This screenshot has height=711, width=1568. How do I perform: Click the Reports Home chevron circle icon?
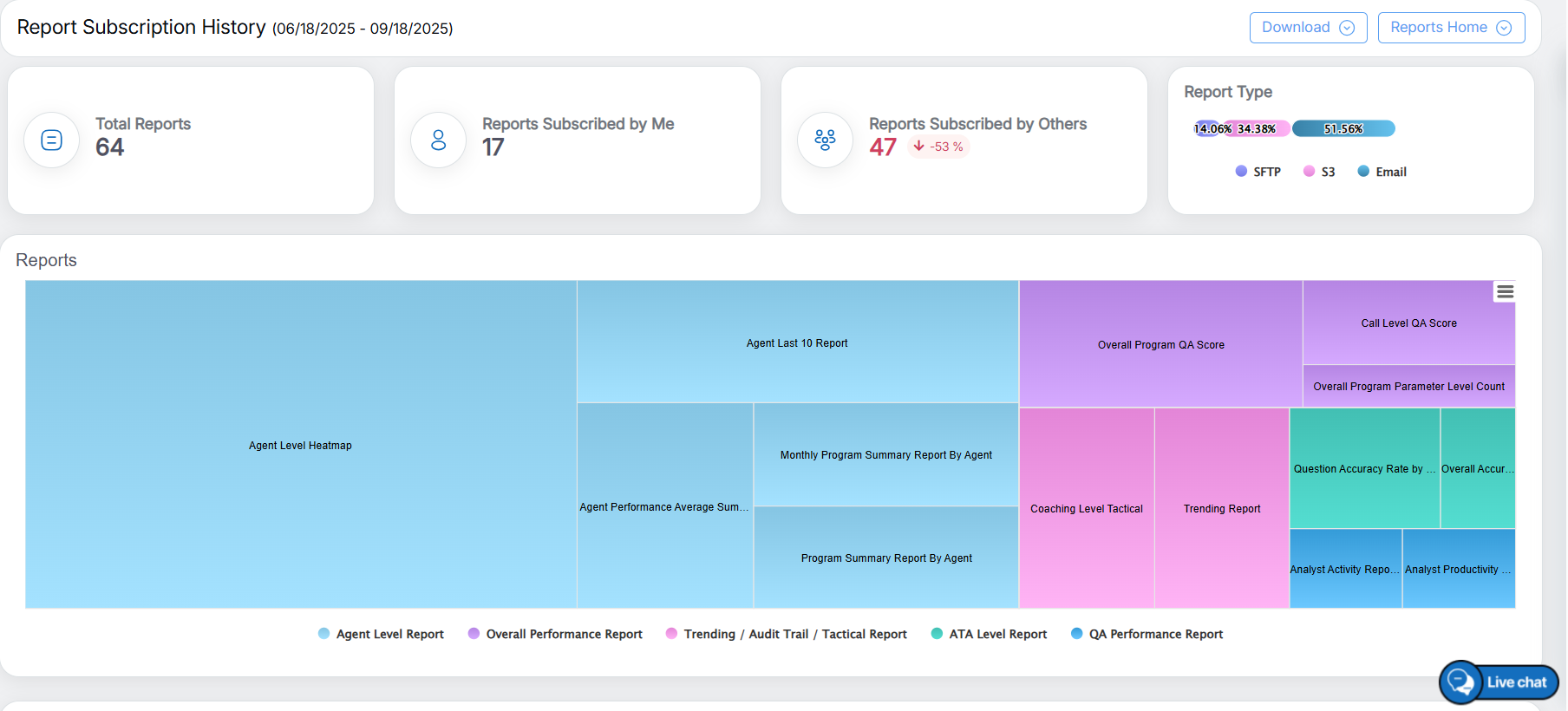pos(1504,28)
